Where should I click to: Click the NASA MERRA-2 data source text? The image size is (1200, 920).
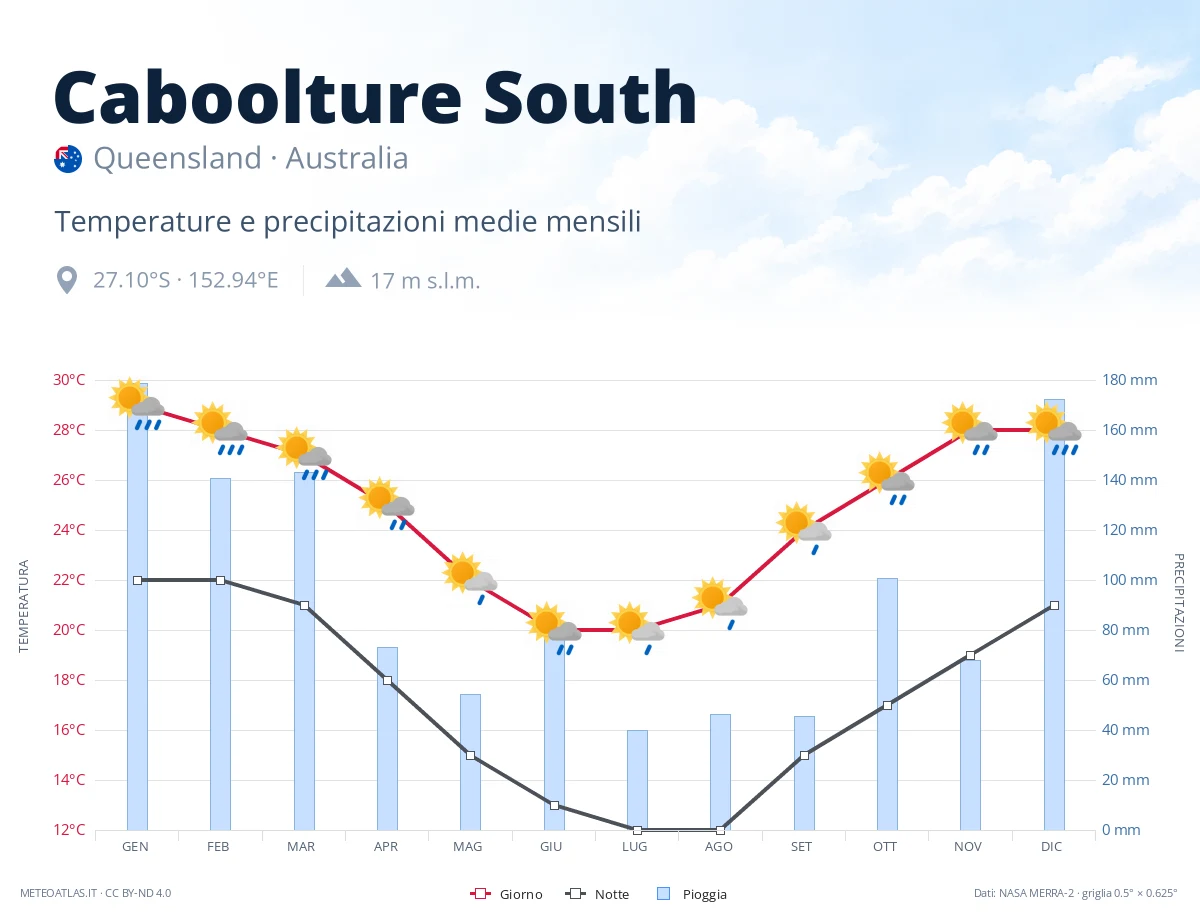(x=1076, y=893)
